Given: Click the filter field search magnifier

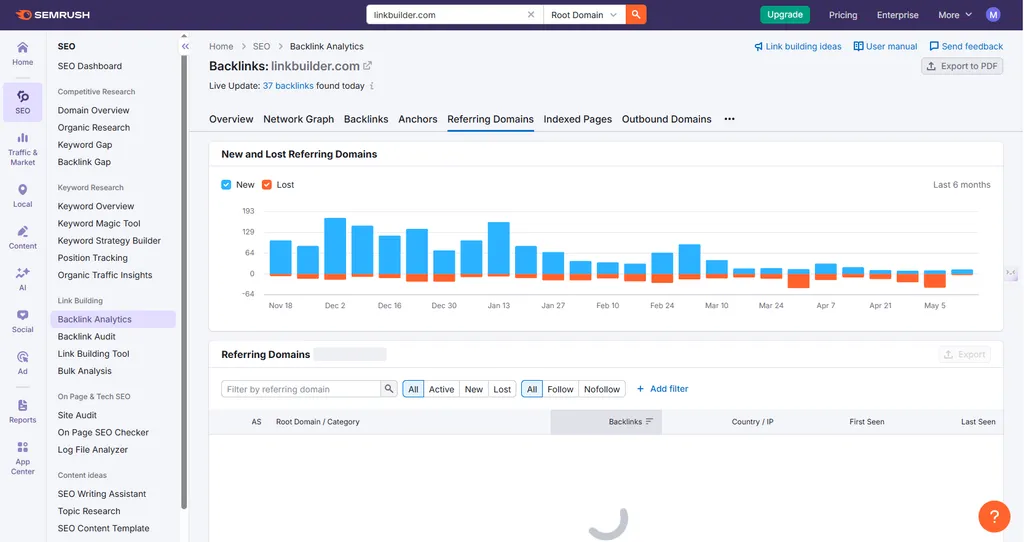Looking at the screenshot, I should (x=389, y=389).
